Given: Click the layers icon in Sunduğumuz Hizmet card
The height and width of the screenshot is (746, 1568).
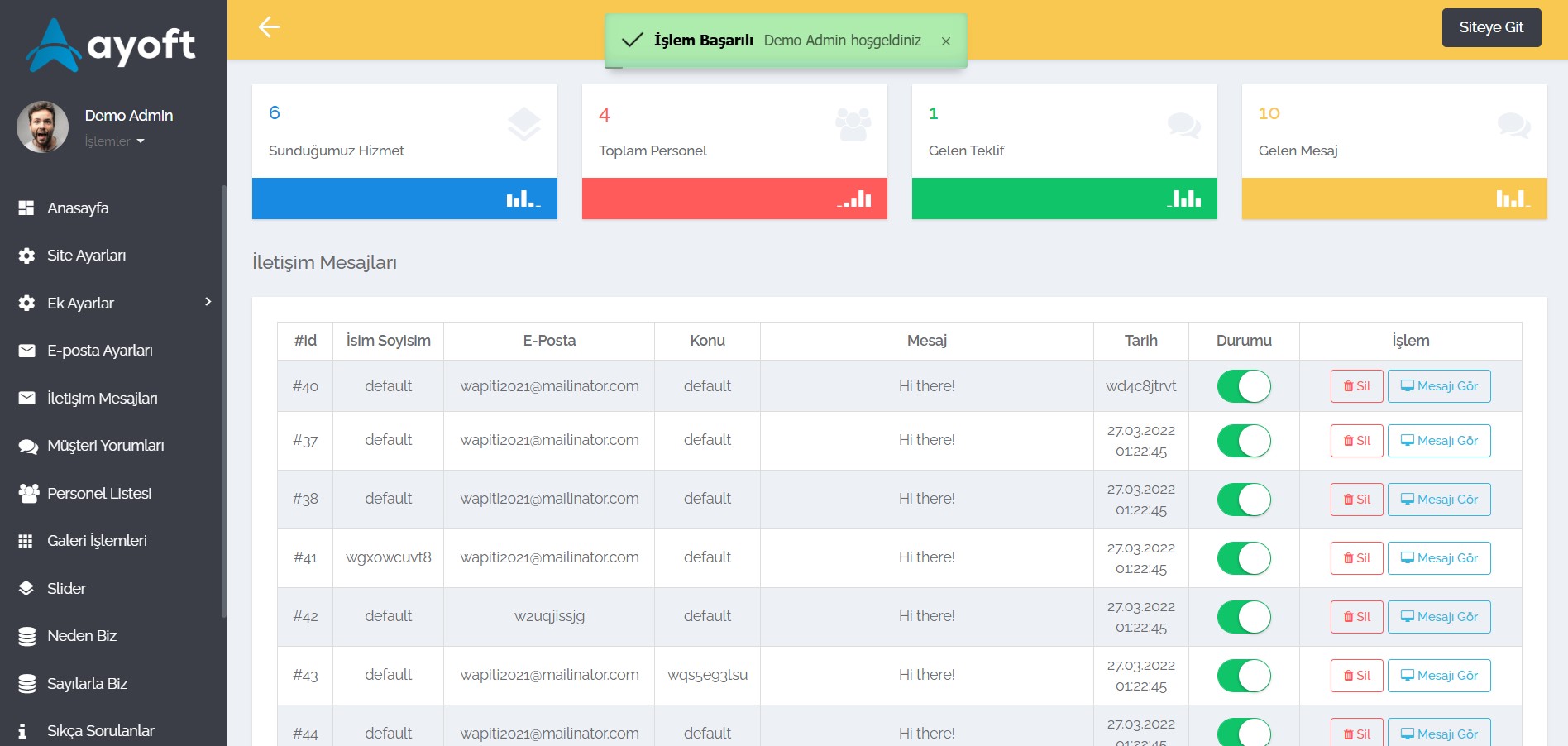Looking at the screenshot, I should tap(523, 125).
